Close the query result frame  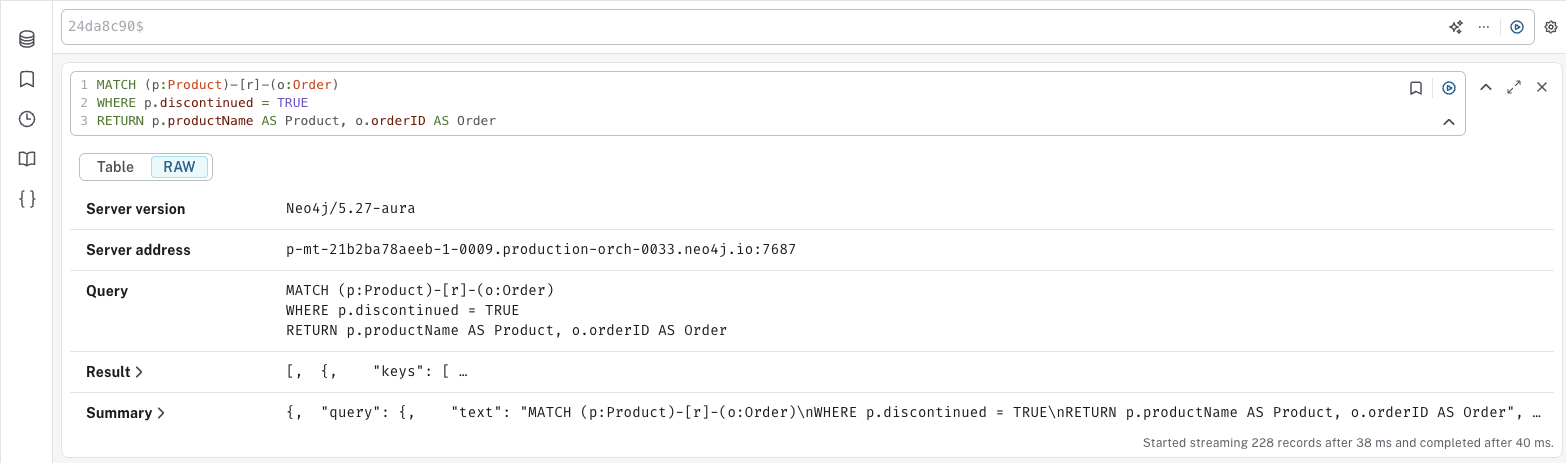[1542, 88]
